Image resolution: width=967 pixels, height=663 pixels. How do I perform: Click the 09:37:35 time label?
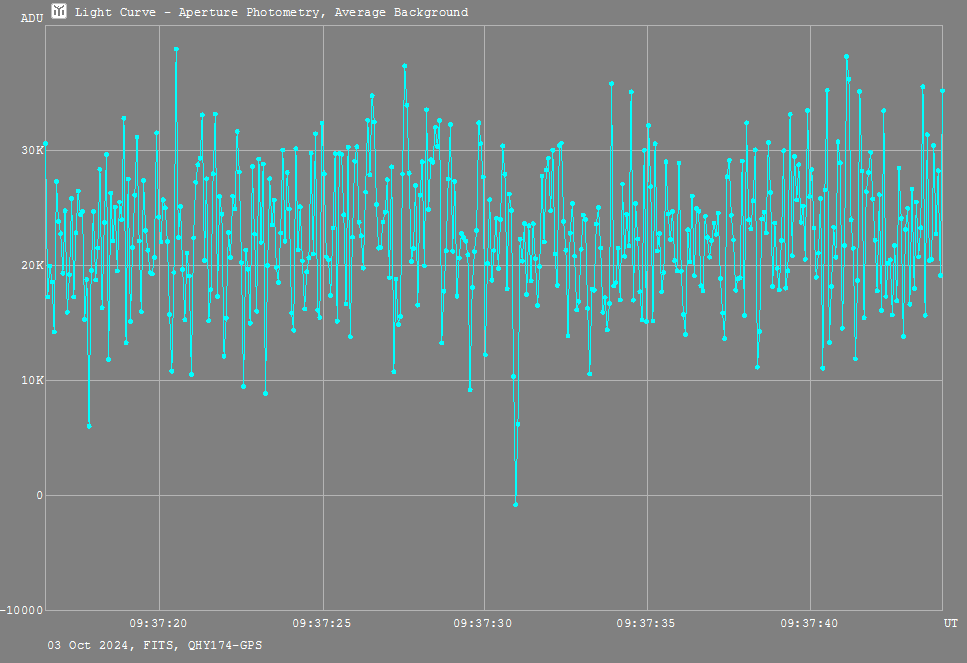tap(646, 624)
